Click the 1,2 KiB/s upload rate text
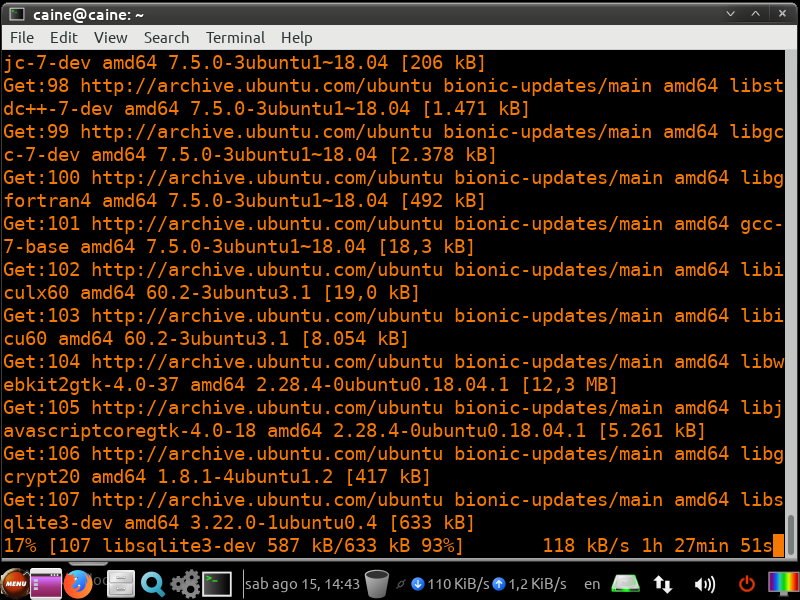 (537, 584)
